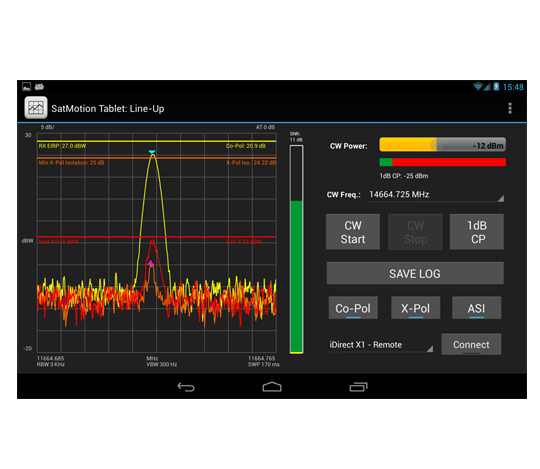This screenshot has width=540, height=469.
Task: Click the 5 dB/ scale label
Action: point(48,127)
